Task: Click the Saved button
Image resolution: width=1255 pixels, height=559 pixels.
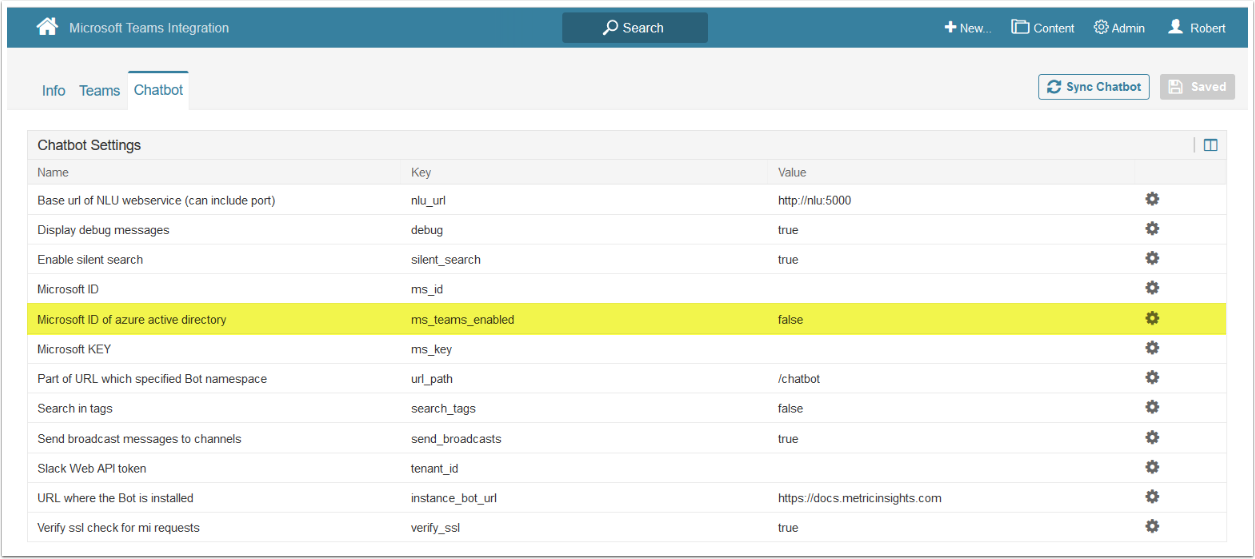Action: [x=1197, y=87]
